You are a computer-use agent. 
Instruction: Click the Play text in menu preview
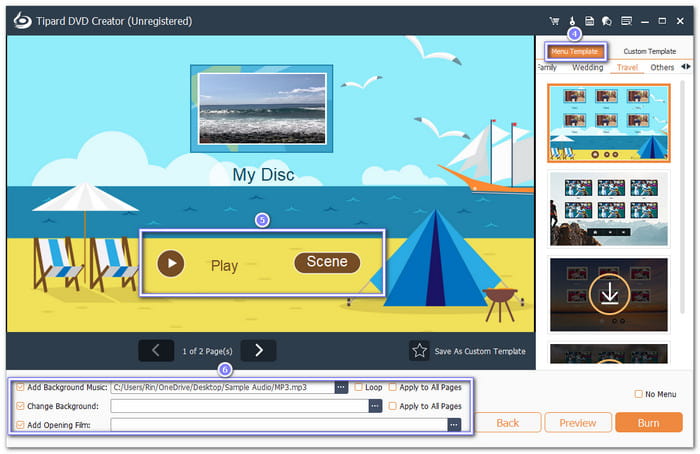pos(224,266)
